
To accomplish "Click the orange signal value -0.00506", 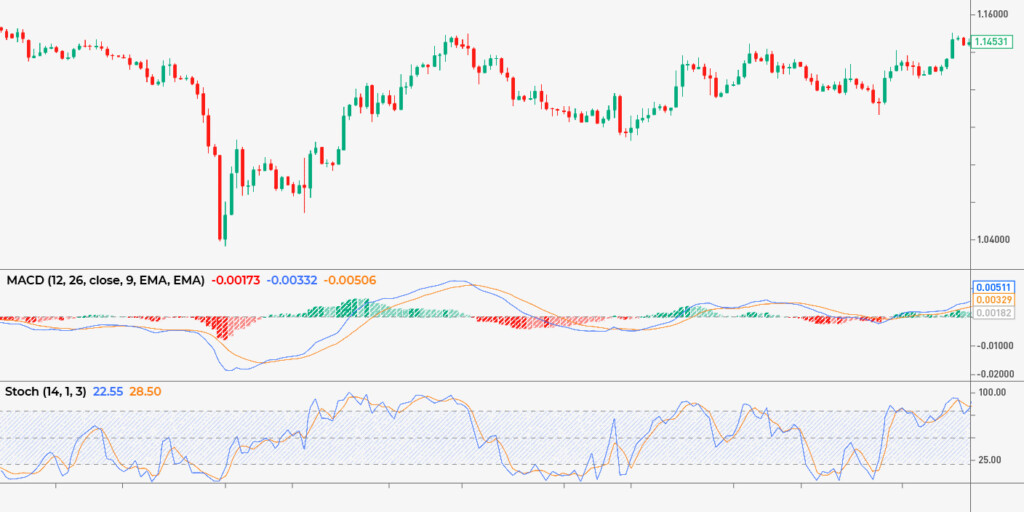I will coord(351,281).
